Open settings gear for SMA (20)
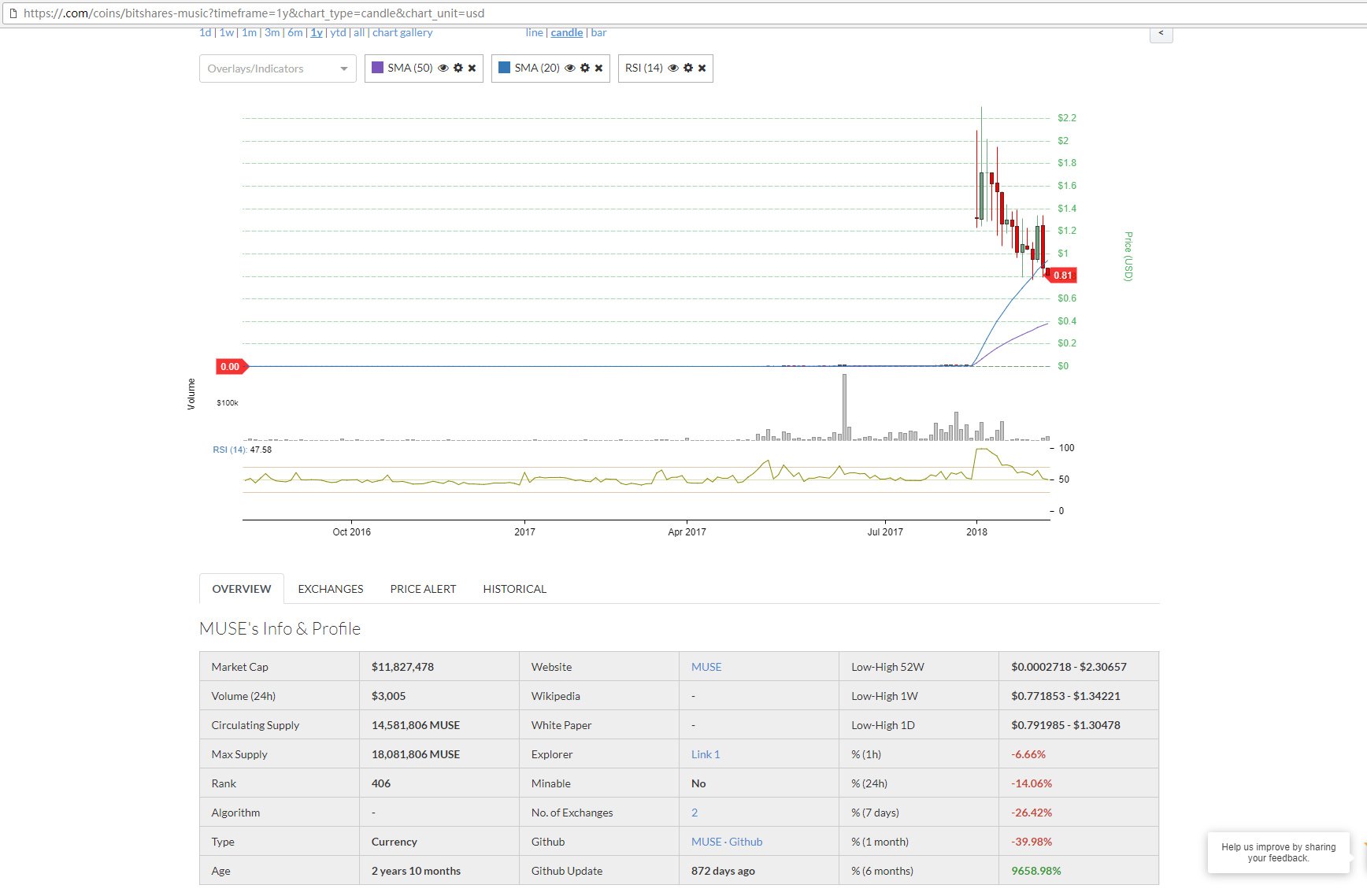1367x896 pixels. tap(585, 68)
